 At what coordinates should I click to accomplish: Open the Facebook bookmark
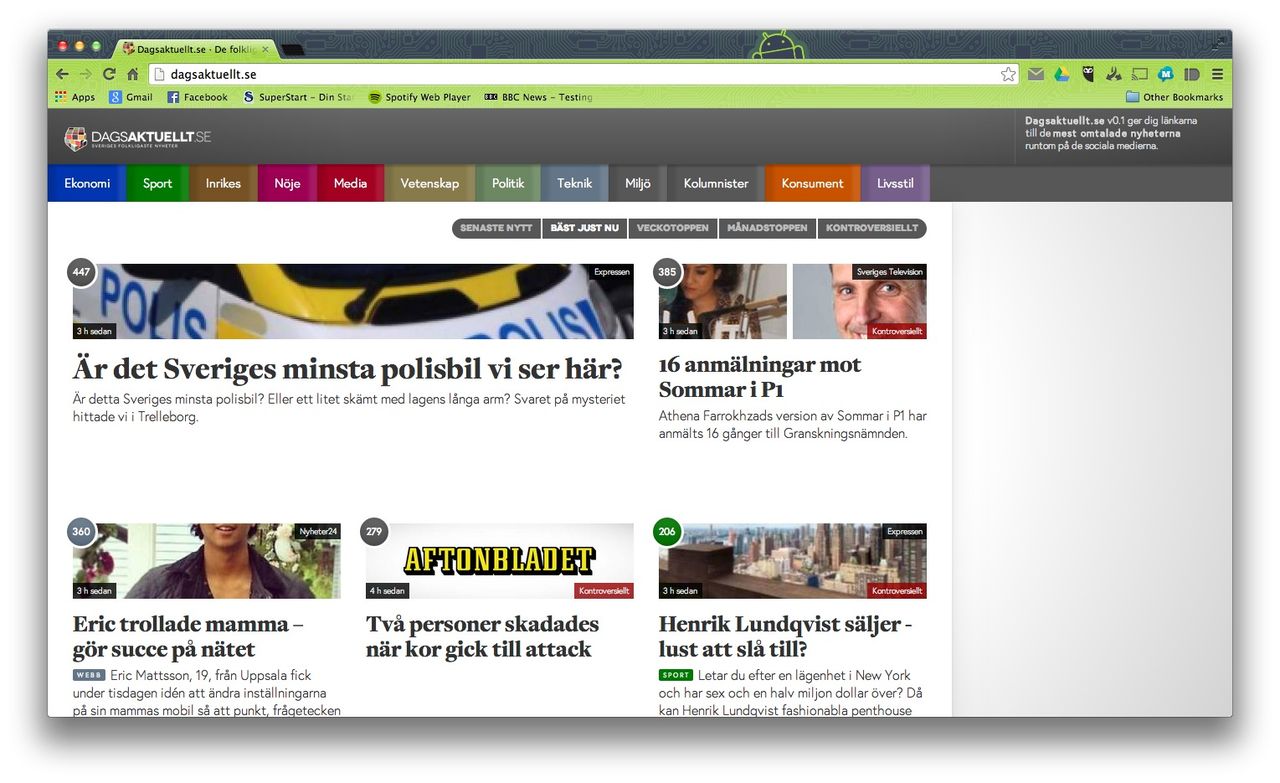(197, 97)
